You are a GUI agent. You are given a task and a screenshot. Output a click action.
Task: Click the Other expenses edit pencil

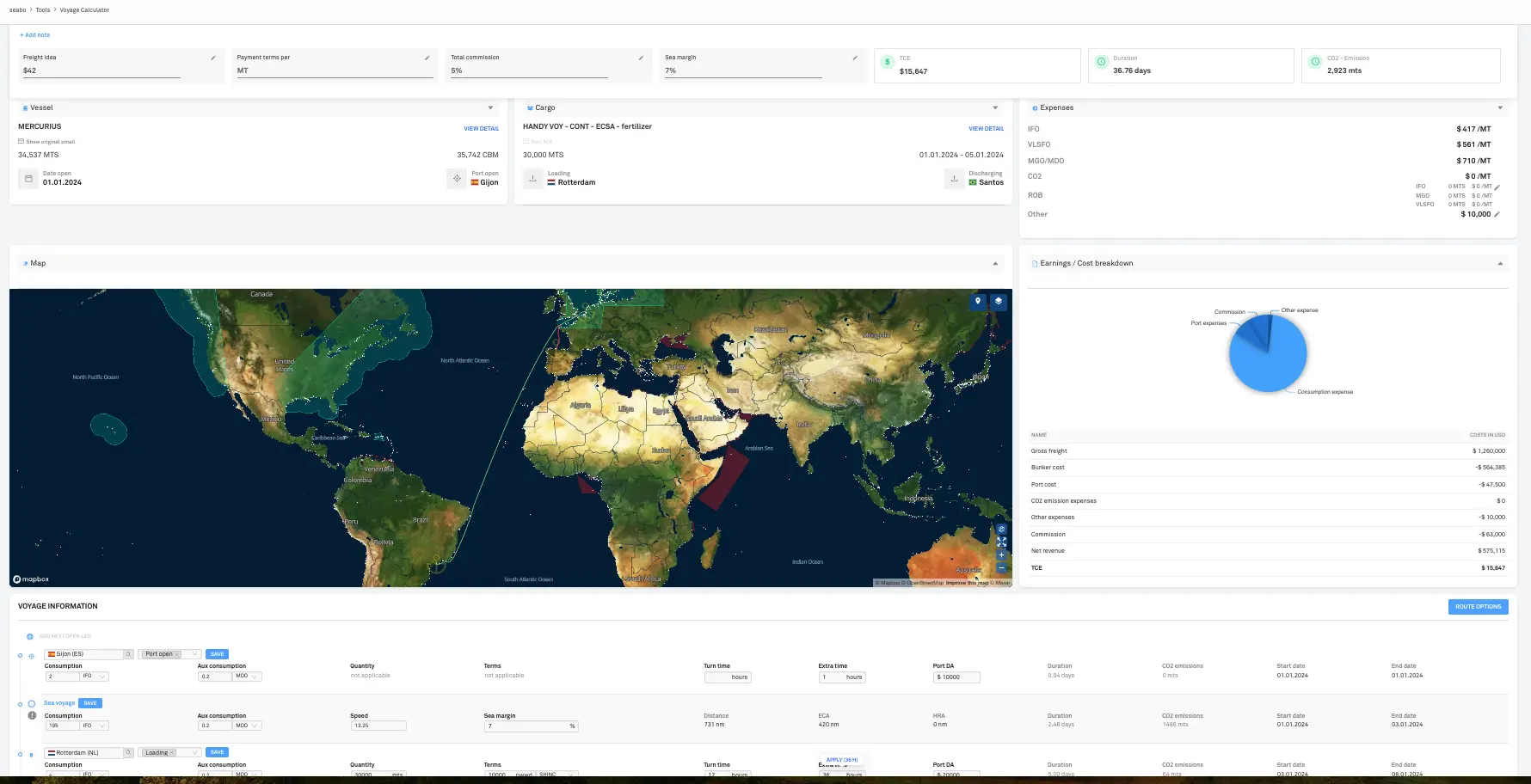point(1497,214)
